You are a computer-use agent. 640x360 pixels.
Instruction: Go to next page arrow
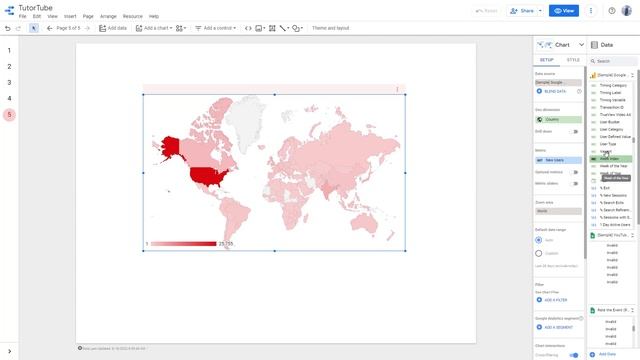pos(87,28)
